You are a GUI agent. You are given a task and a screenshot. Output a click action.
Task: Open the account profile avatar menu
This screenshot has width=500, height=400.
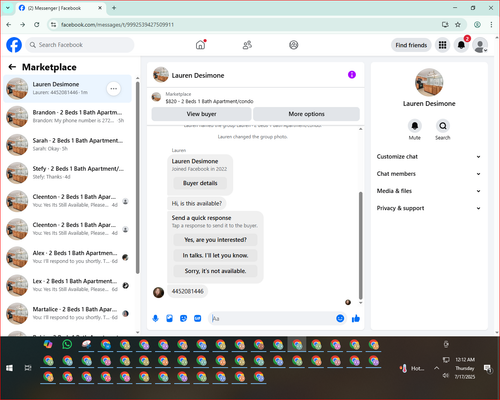pos(480,45)
